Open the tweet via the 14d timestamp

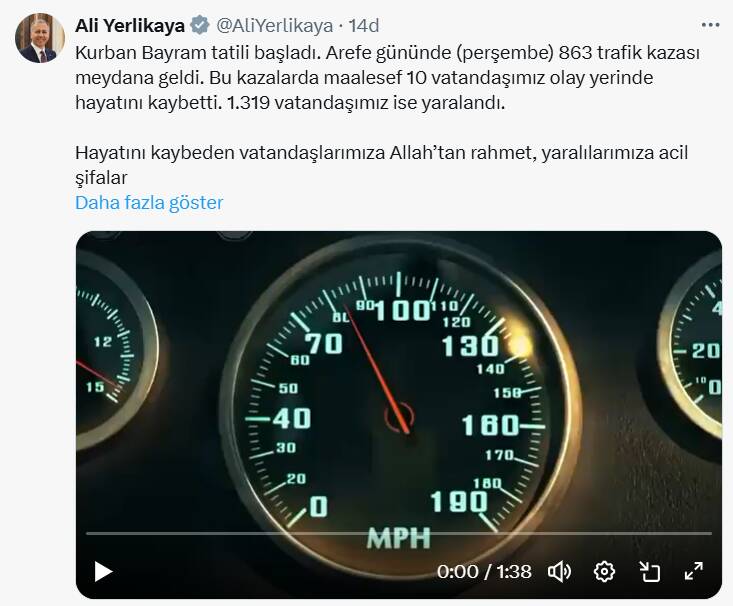point(364,25)
